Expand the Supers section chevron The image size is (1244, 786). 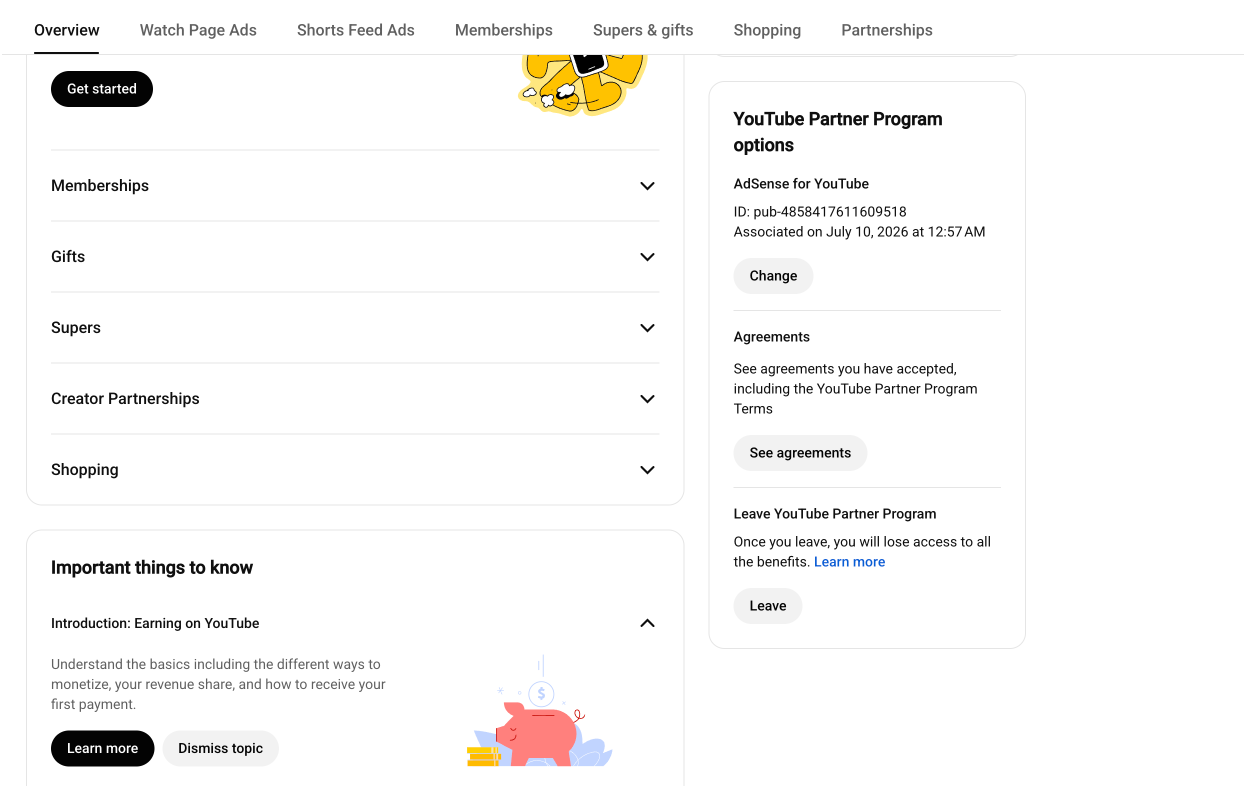point(647,328)
